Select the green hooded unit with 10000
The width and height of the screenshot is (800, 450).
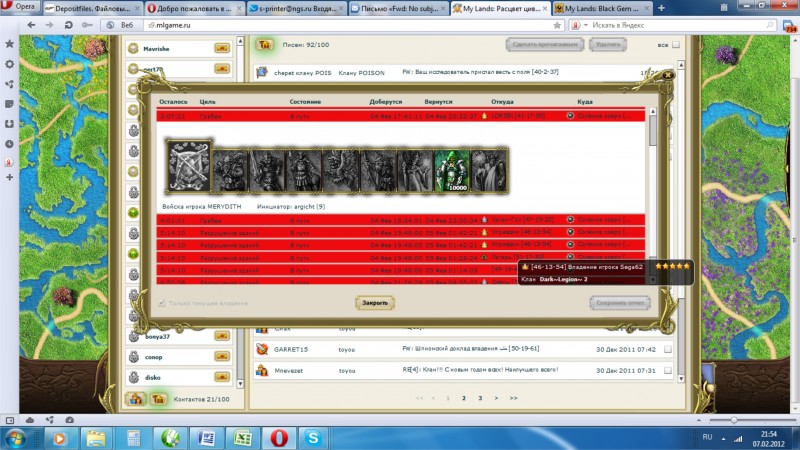click(x=453, y=170)
